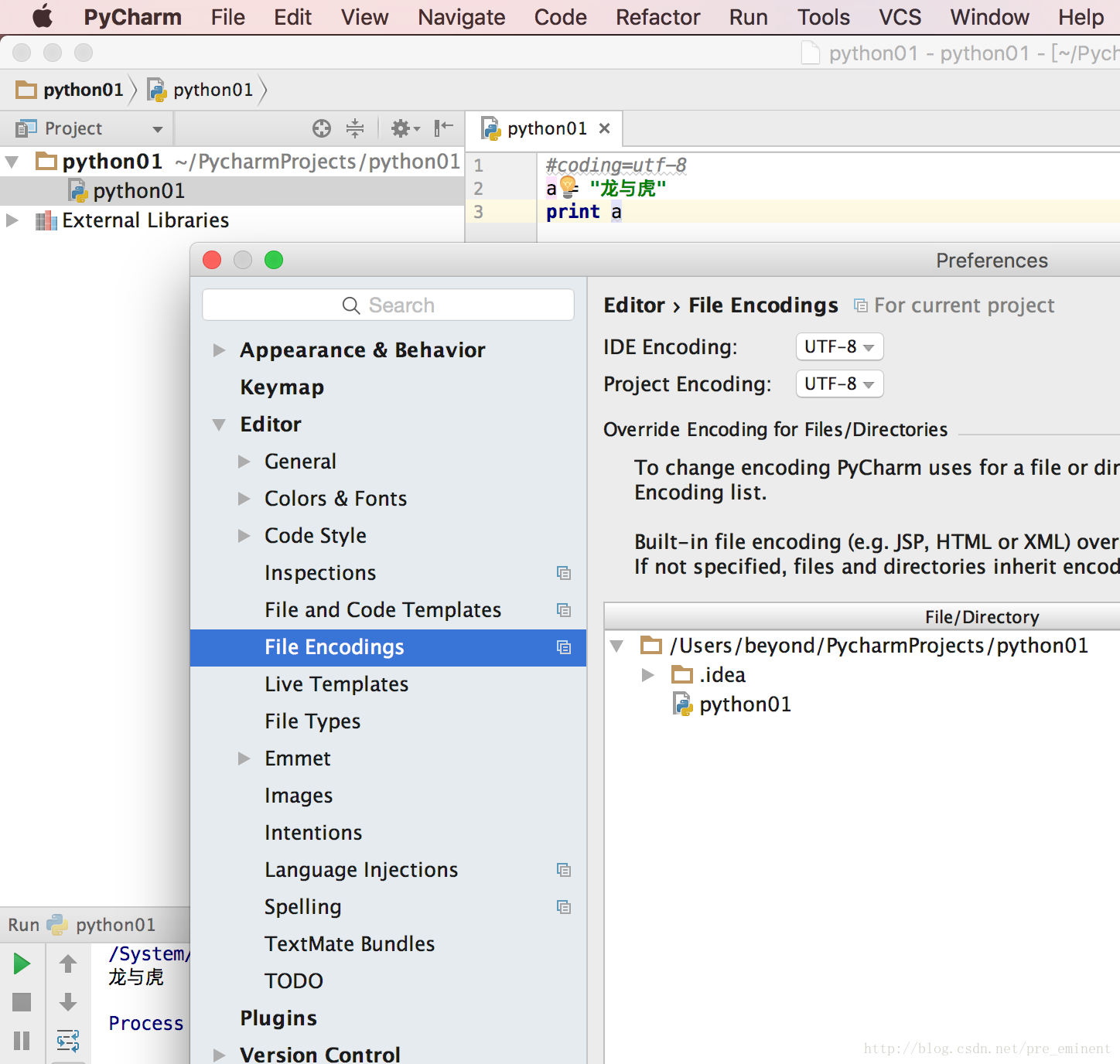Viewport: 1120px width, 1064px height.
Task: Click the lightbulb intention icon on line 2
Action: pyautogui.click(x=569, y=186)
